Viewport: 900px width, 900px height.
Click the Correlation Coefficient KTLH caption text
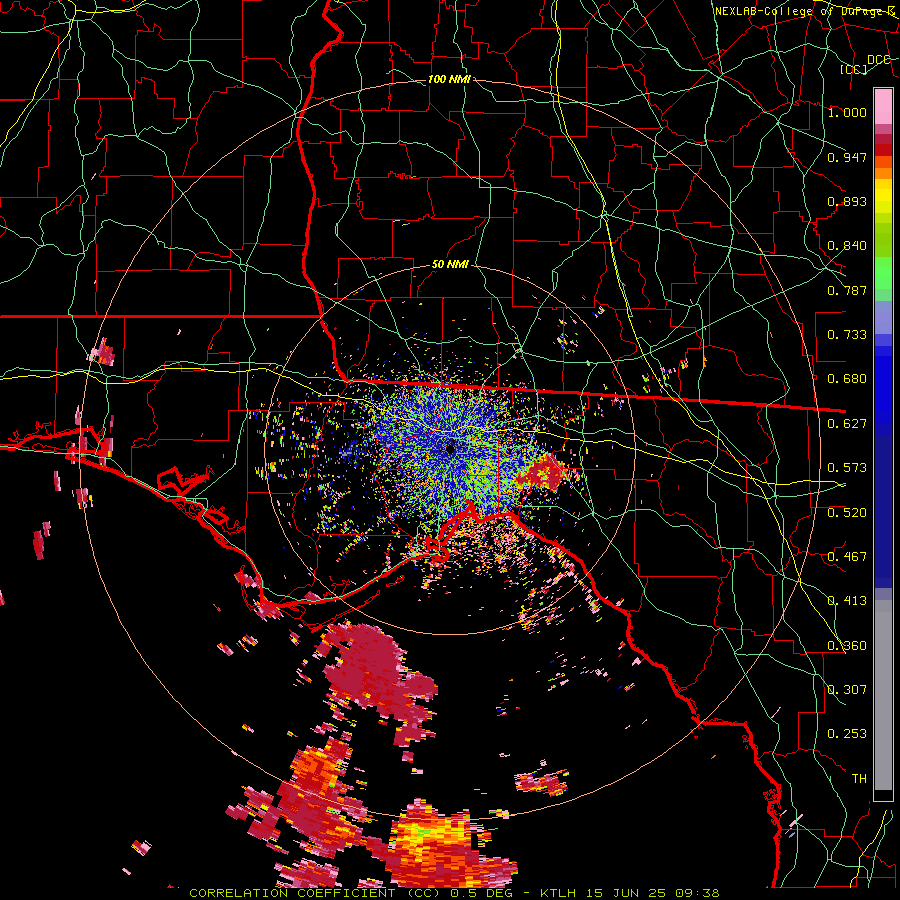point(454,893)
